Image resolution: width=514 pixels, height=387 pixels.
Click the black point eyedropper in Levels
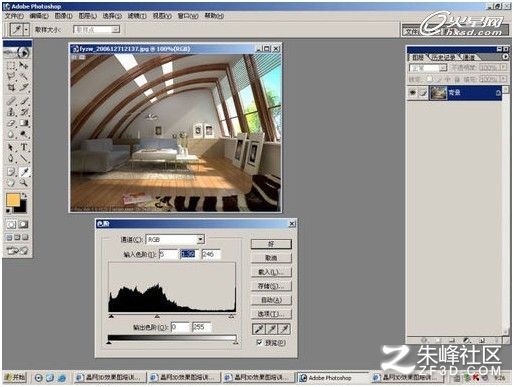click(259, 329)
